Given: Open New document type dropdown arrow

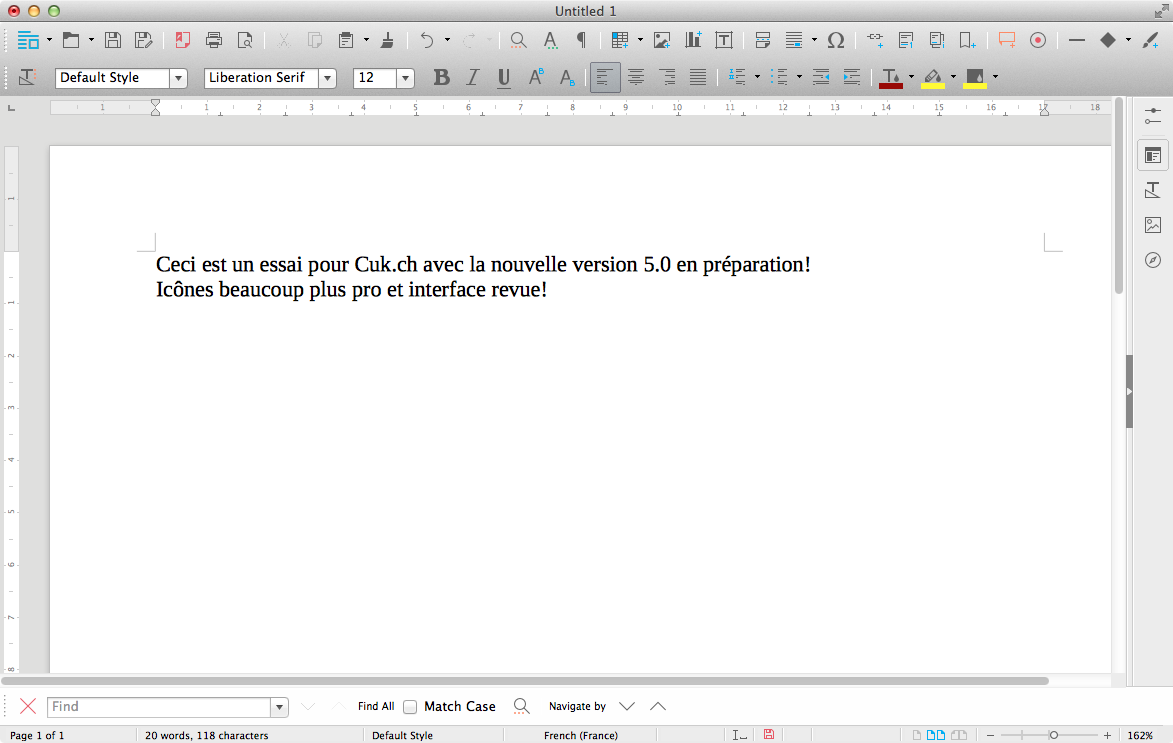Looking at the screenshot, I should coord(49,40).
